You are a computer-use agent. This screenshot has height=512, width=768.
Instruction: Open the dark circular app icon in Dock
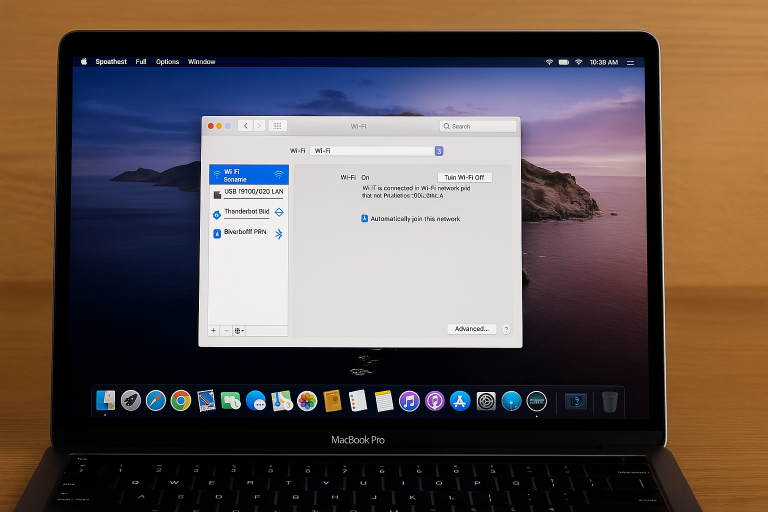pyautogui.click(x=536, y=401)
